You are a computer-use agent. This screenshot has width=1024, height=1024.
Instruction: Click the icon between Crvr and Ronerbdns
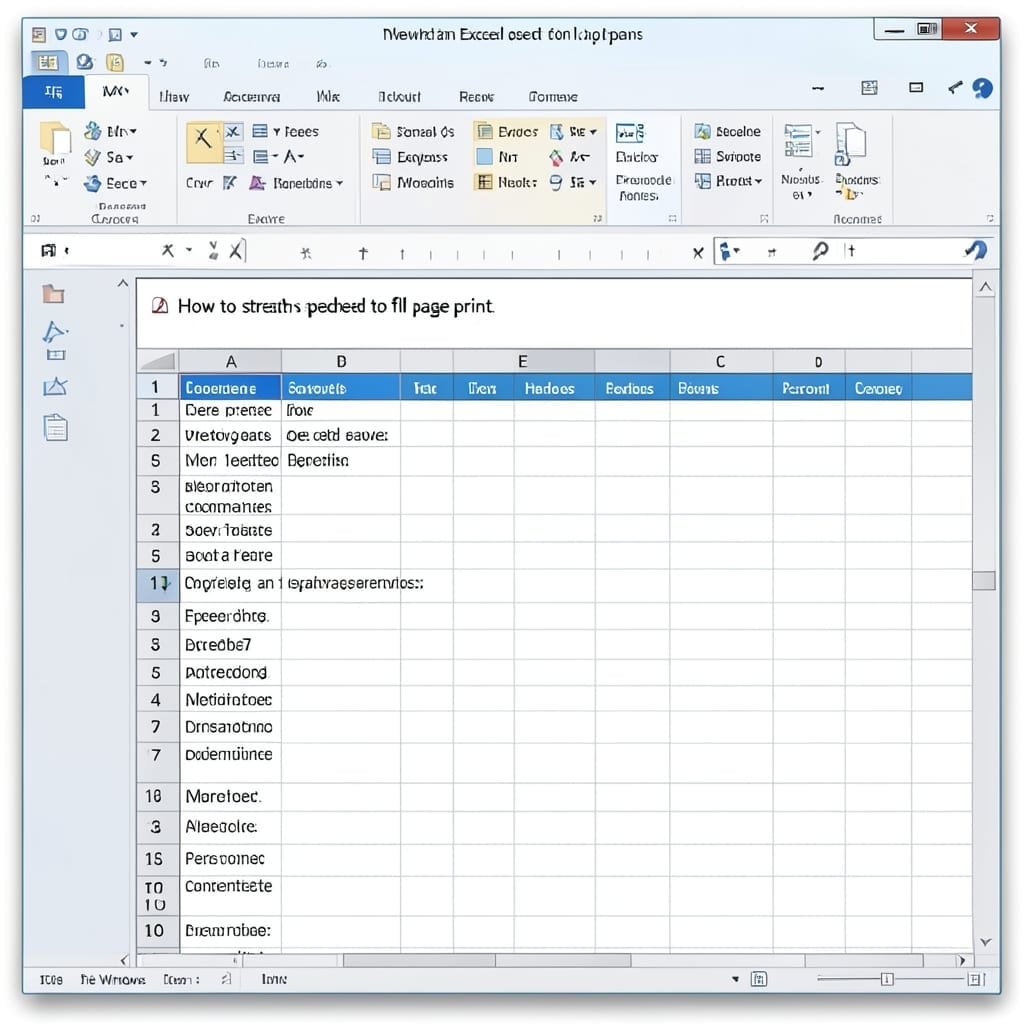pos(229,183)
